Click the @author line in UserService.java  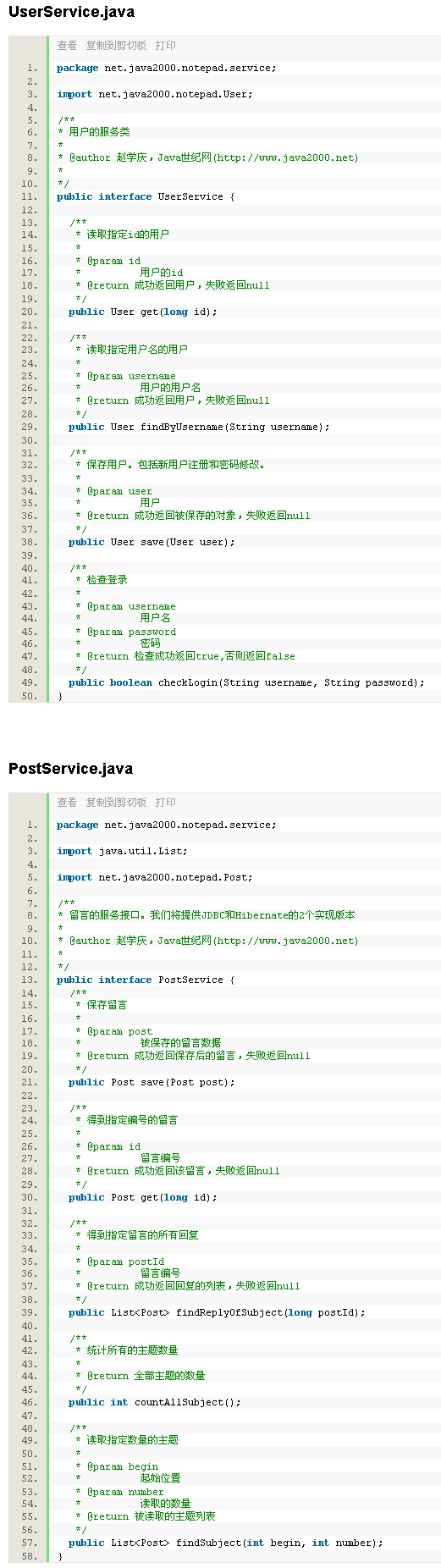tap(208, 157)
